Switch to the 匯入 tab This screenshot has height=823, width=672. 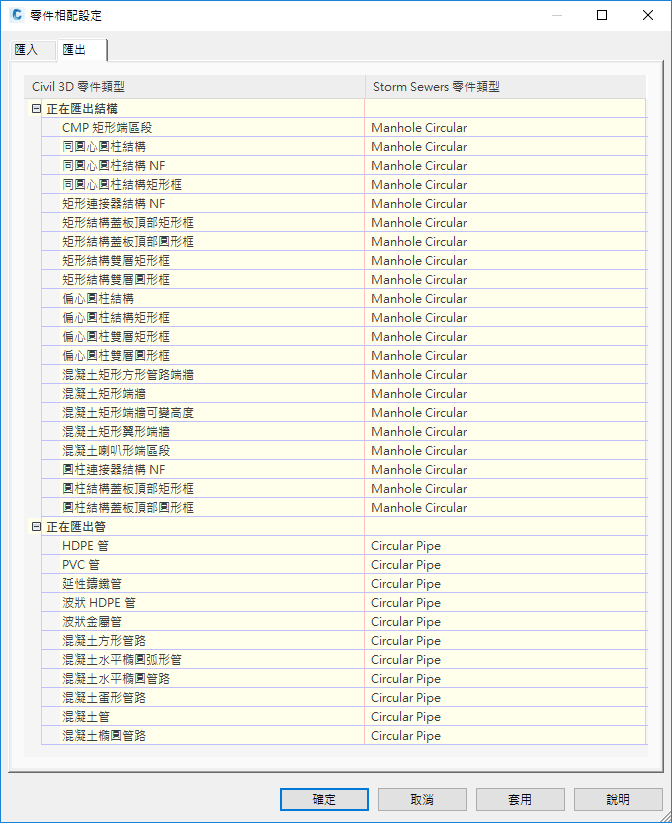click(33, 50)
